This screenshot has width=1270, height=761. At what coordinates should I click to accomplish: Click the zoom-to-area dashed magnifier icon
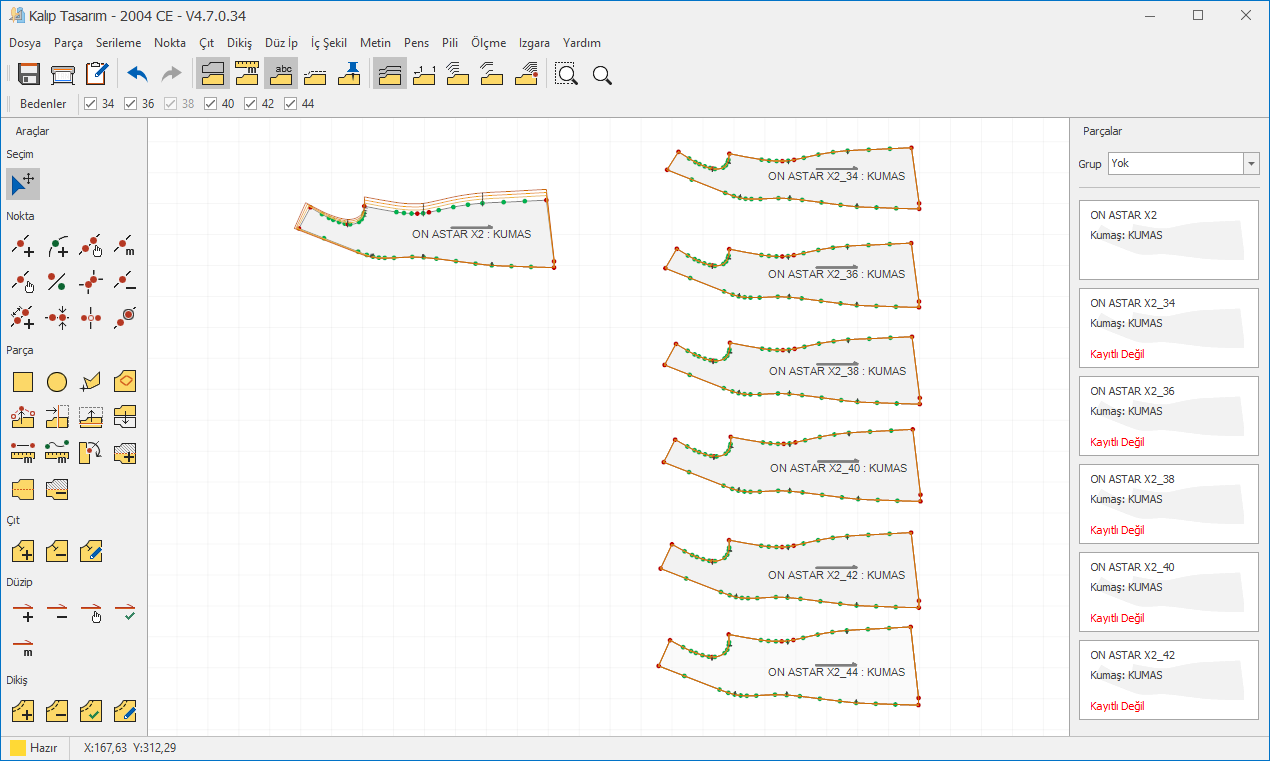[x=567, y=74]
